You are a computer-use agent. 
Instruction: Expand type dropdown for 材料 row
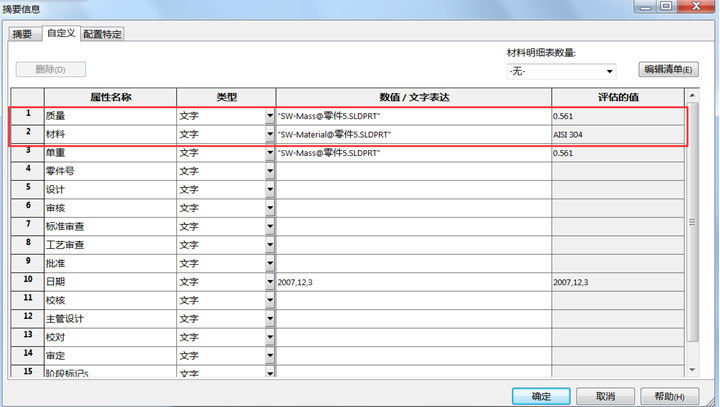pos(269,134)
